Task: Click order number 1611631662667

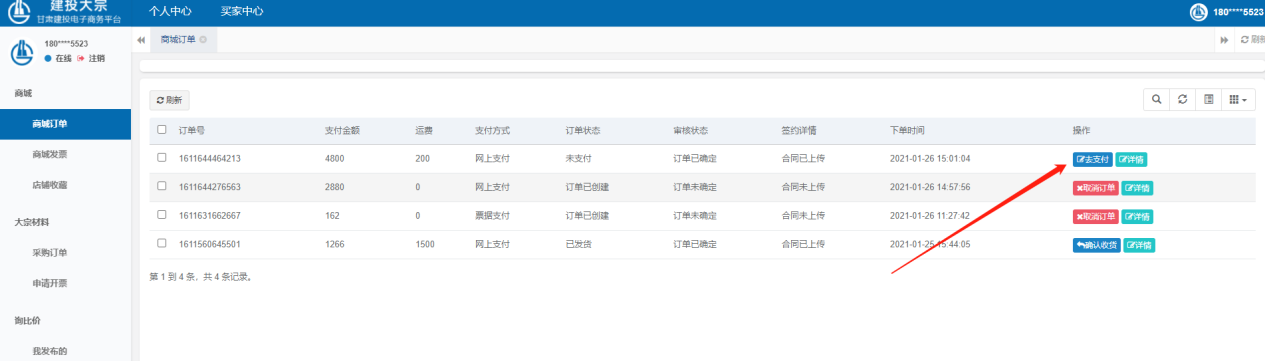Action: [x=210, y=216]
